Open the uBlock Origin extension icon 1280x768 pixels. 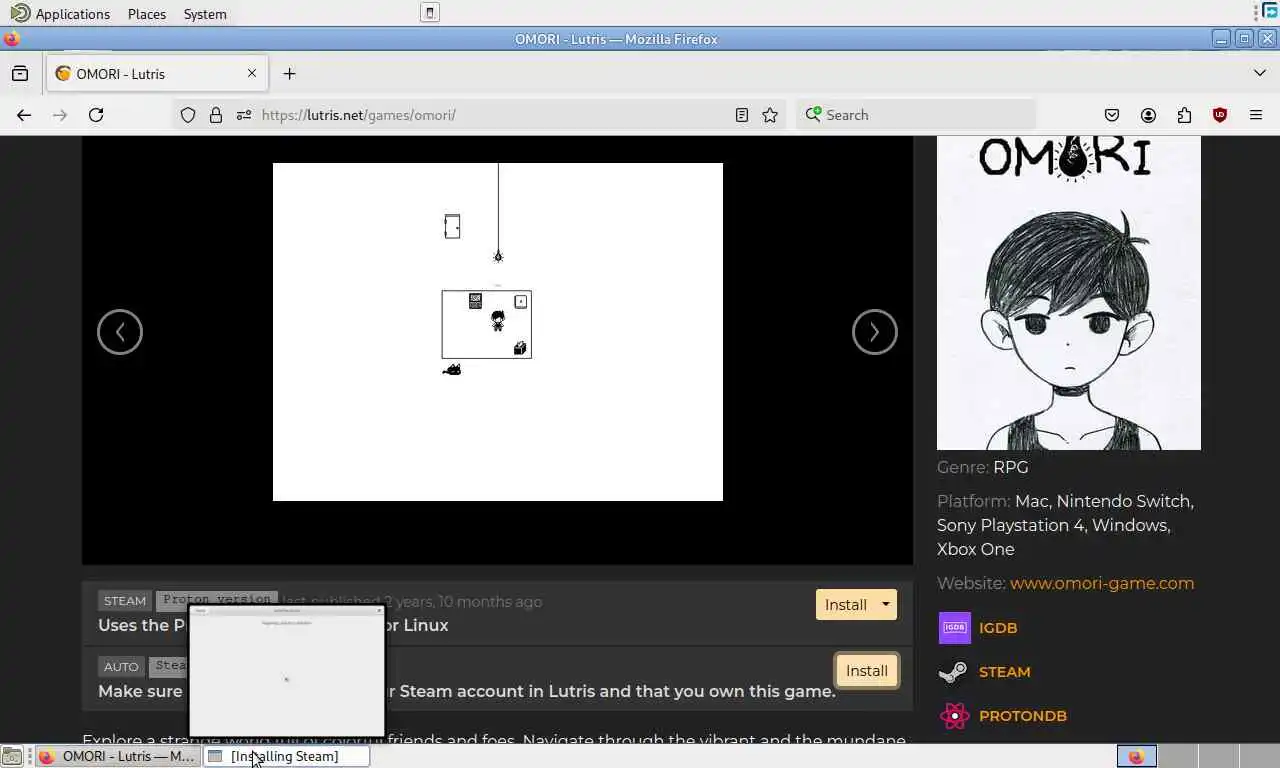(x=1220, y=115)
